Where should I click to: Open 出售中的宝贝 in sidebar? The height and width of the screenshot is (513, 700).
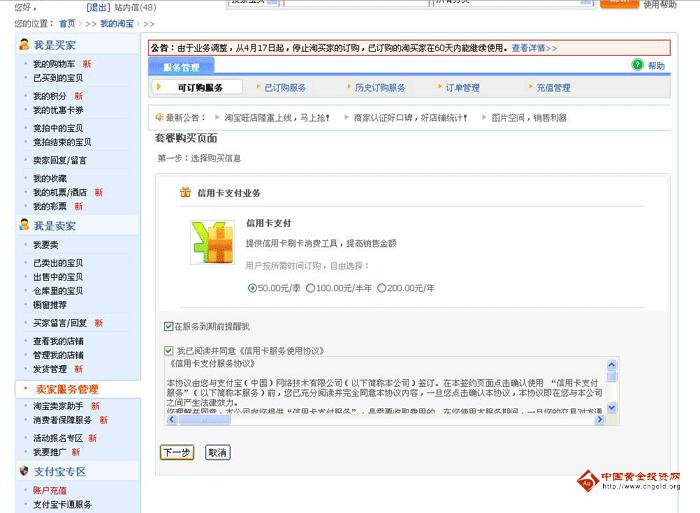tap(58, 277)
